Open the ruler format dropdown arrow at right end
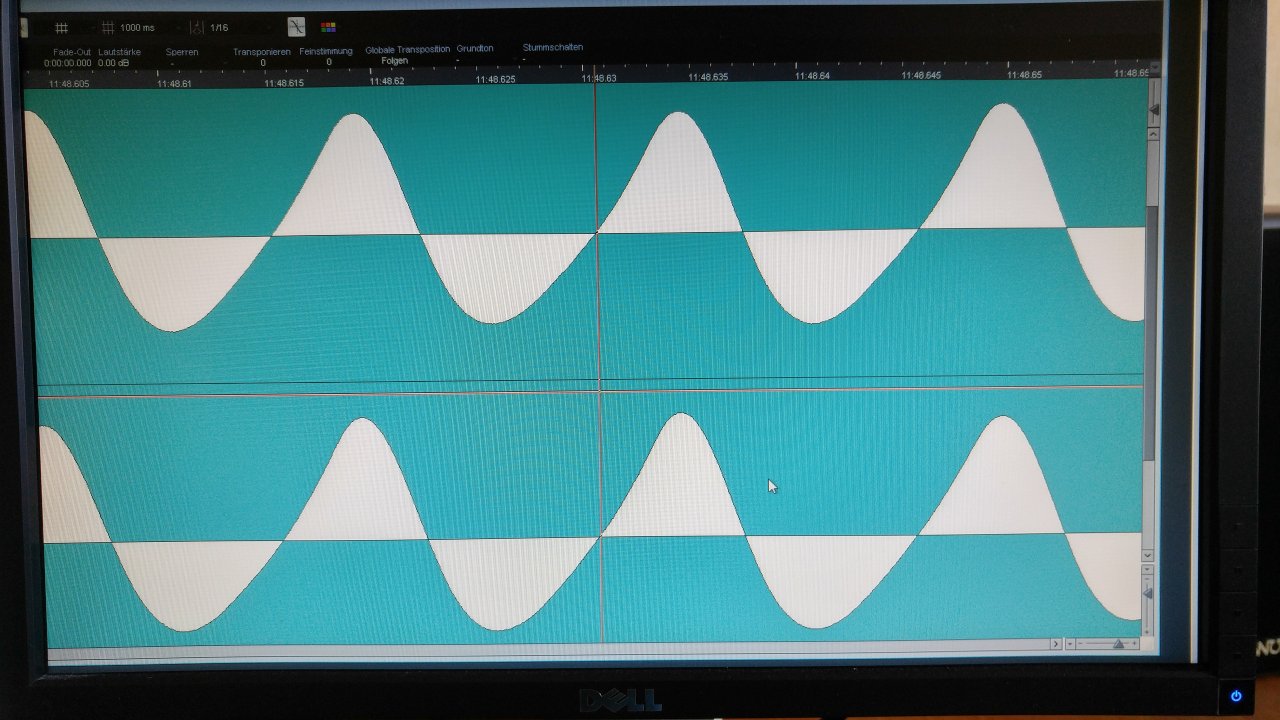 pos(1154,69)
